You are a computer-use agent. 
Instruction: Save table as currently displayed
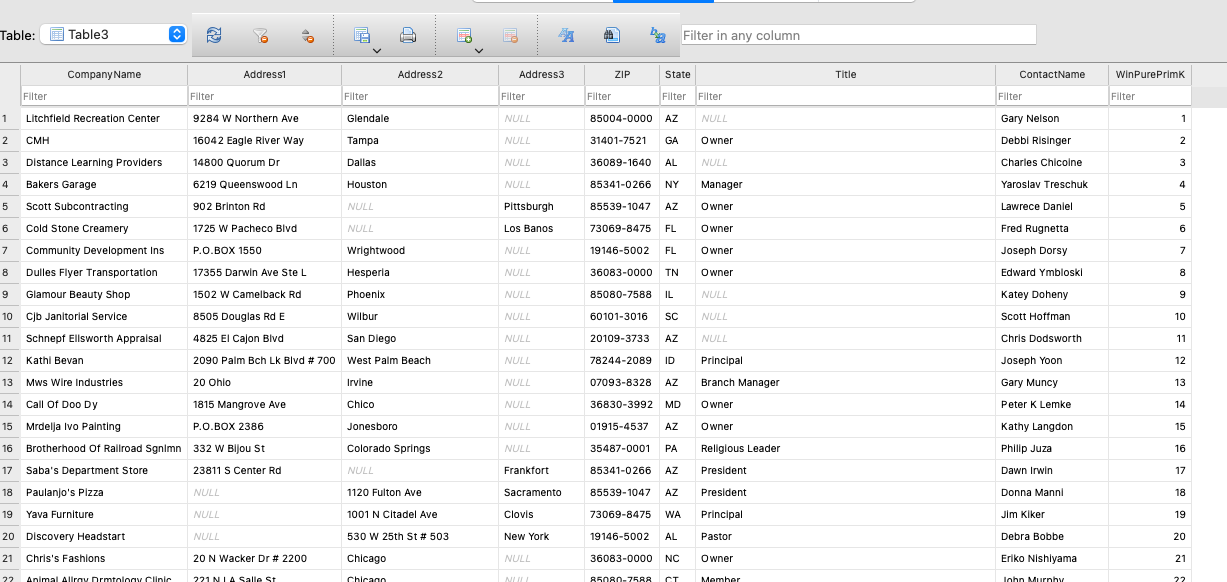pyautogui.click(x=362, y=35)
